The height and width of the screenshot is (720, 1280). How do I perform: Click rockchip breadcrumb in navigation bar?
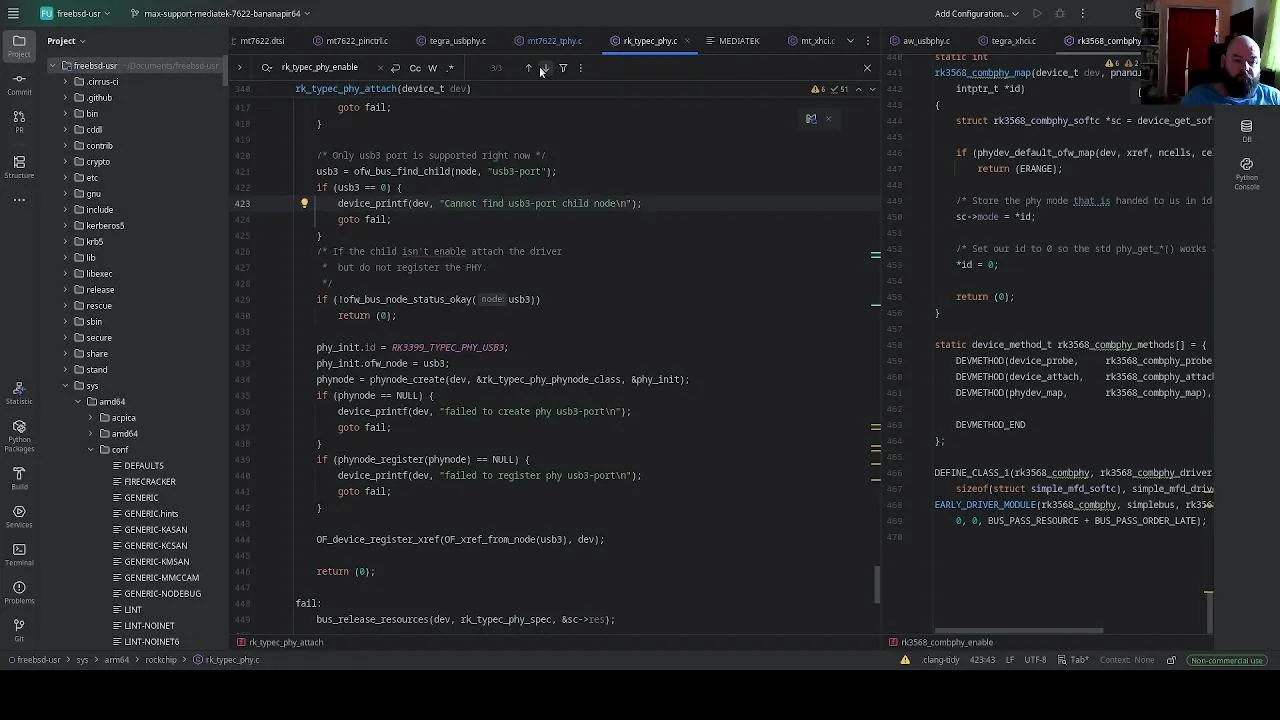(160, 660)
